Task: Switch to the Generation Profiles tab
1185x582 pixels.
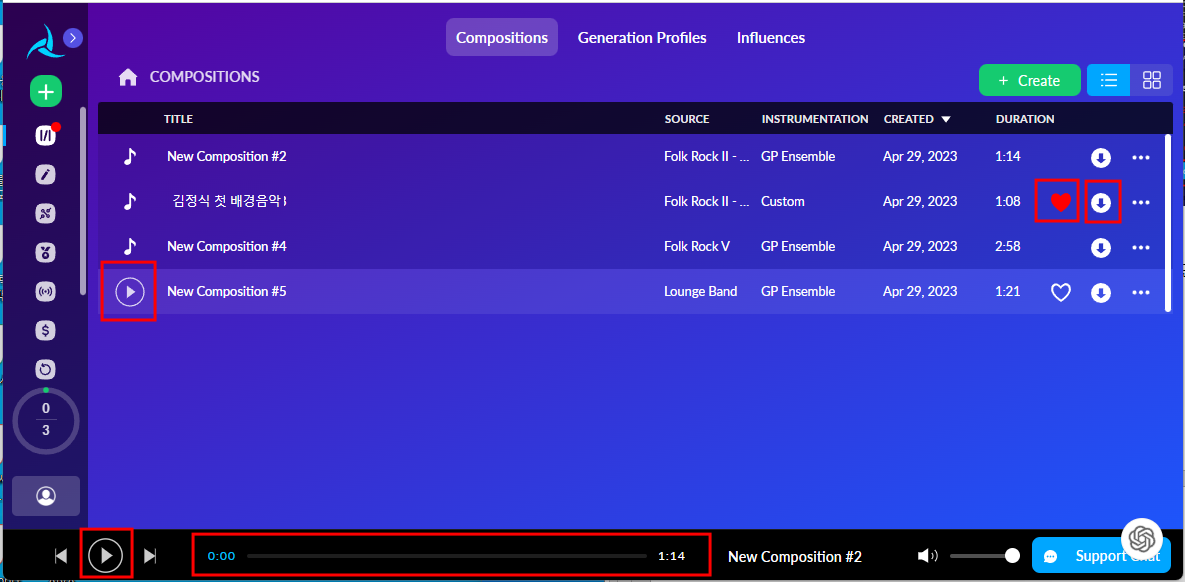Action: coord(642,37)
